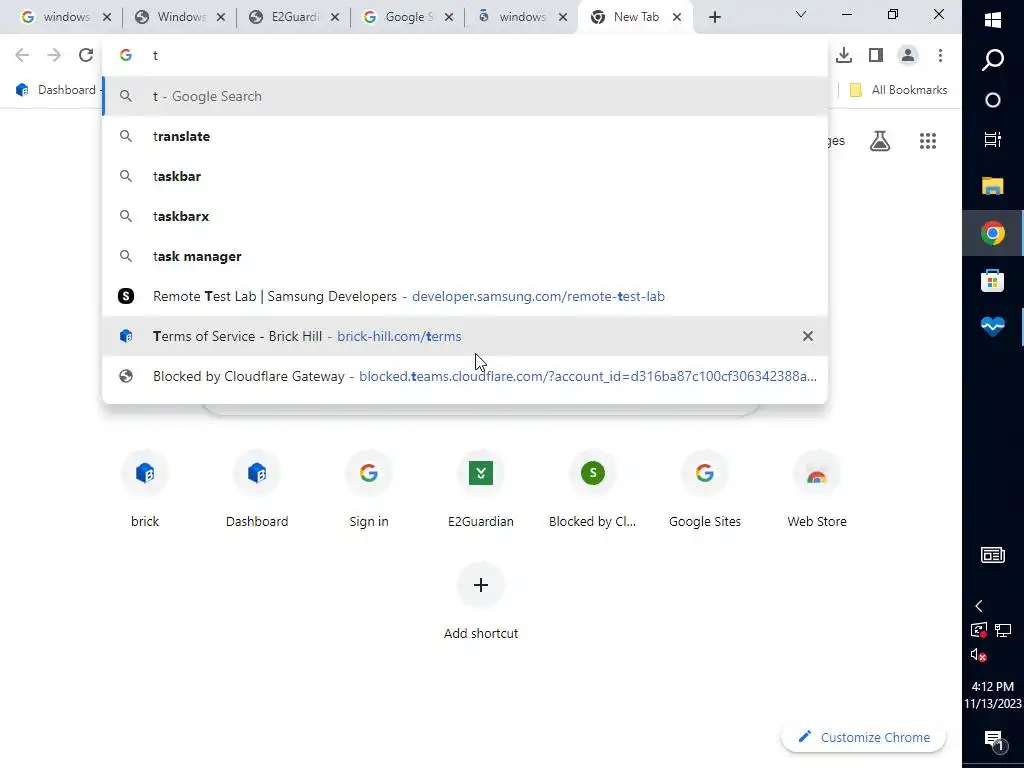
Task: Select the taskbarx suggestion
Action: click(x=465, y=216)
